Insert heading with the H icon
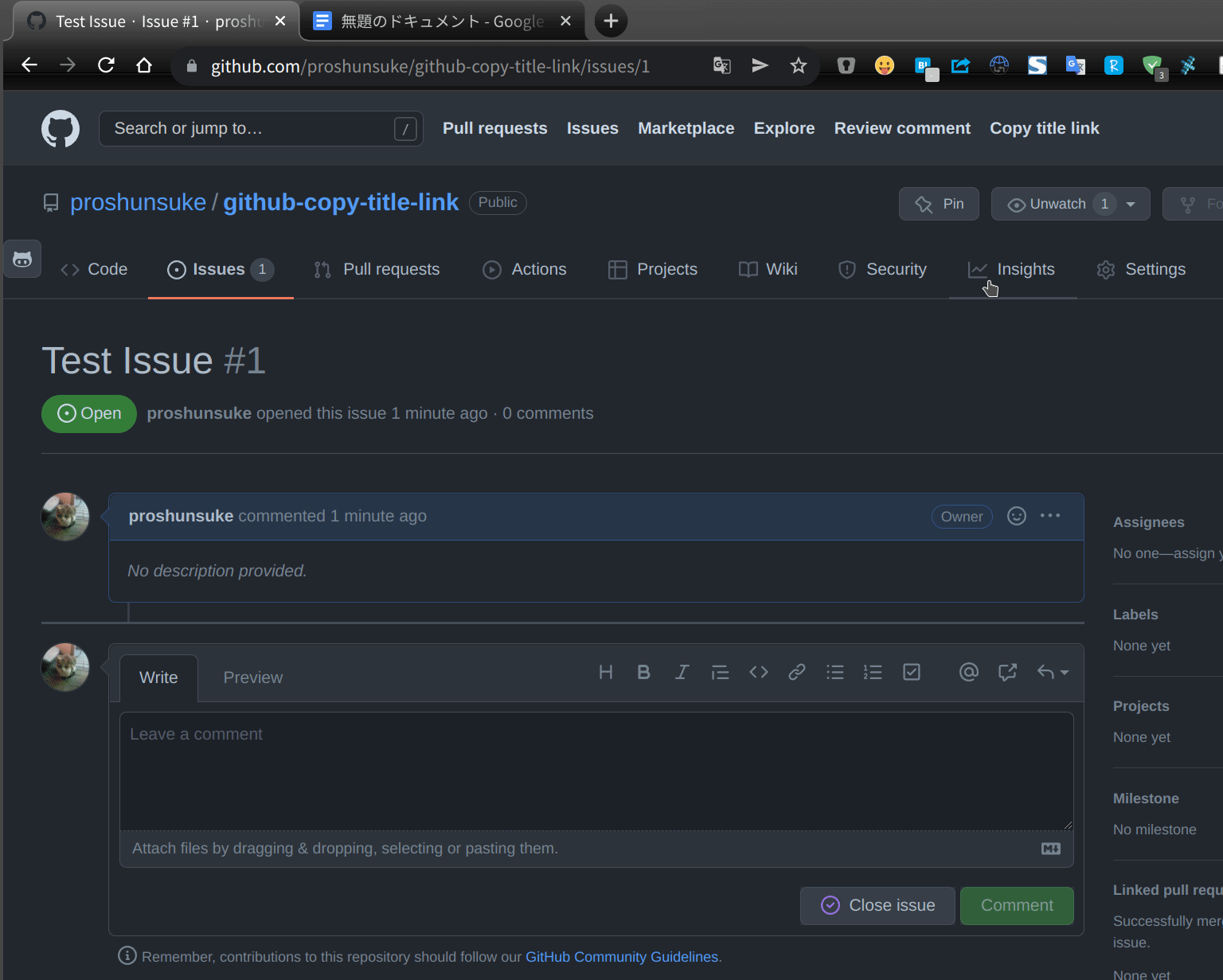The width and height of the screenshot is (1223, 980). coord(606,673)
